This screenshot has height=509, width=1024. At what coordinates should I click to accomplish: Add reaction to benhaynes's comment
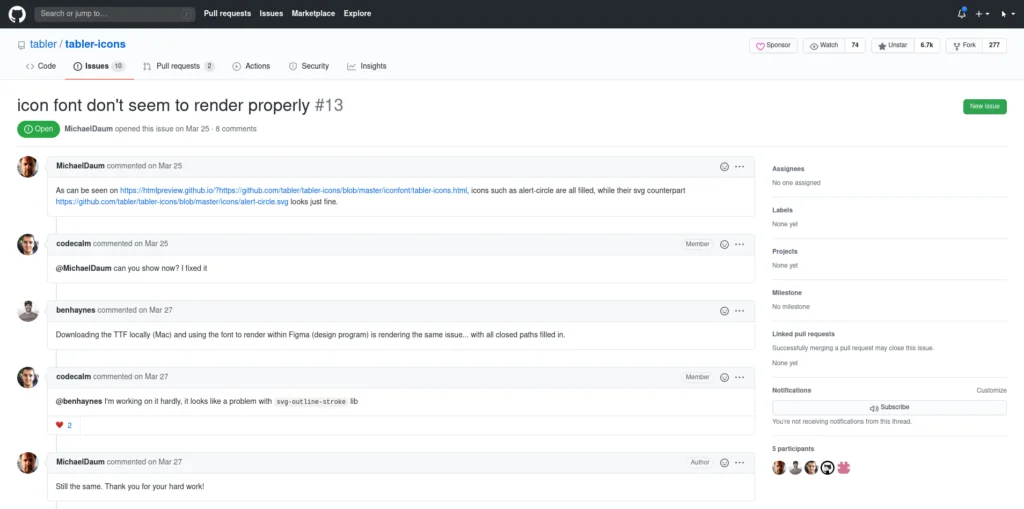724,311
